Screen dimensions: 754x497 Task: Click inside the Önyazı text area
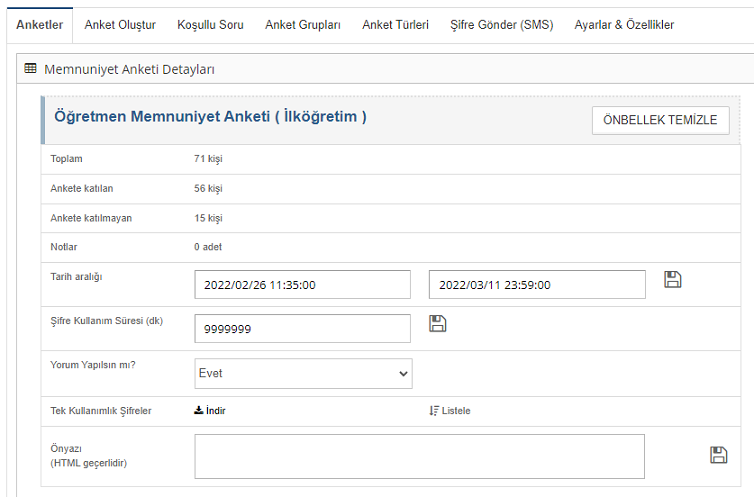click(419, 456)
